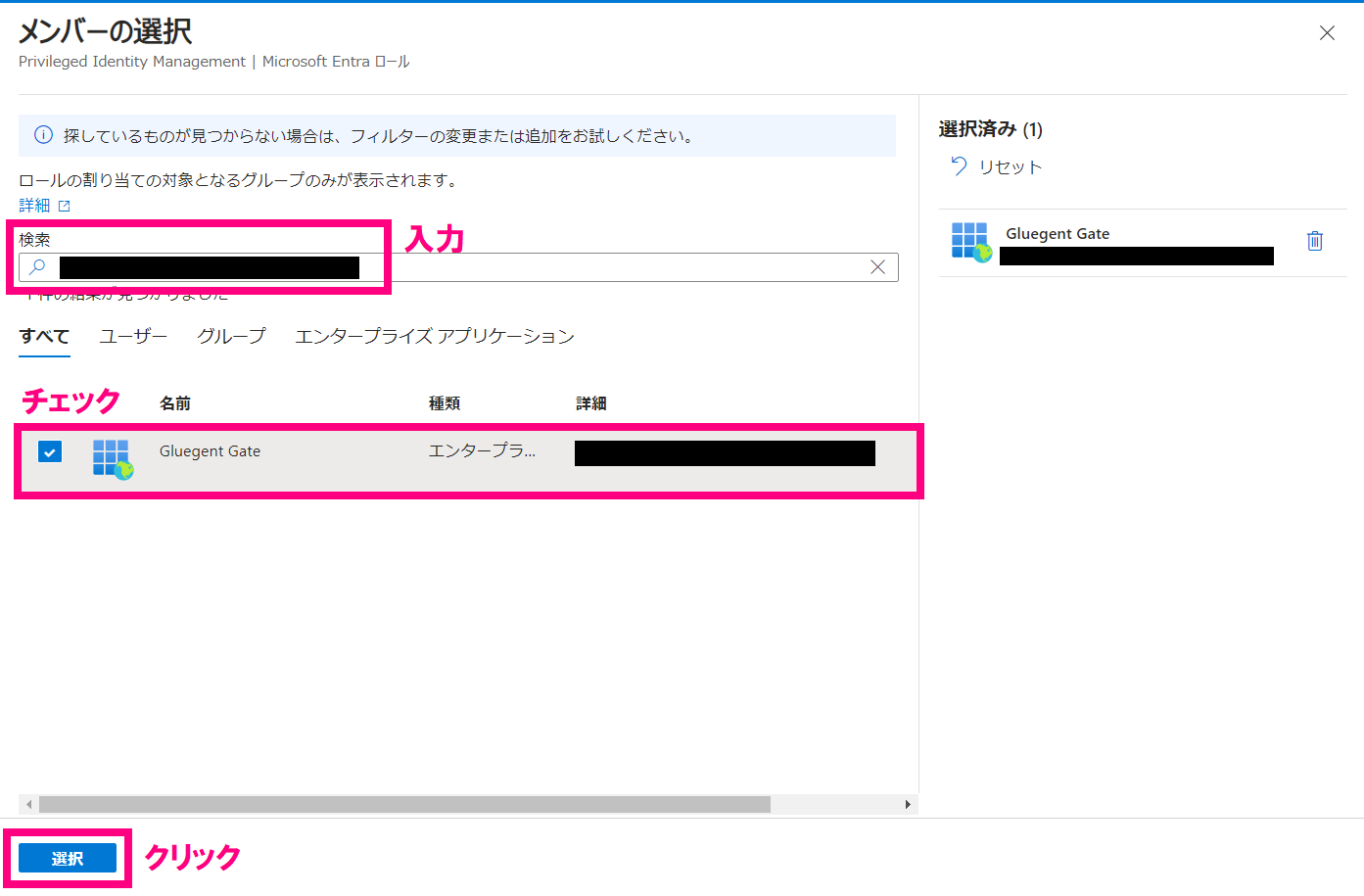Click the magnifier icon in the search box
This screenshot has height=896, width=1364.
(x=37, y=266)
